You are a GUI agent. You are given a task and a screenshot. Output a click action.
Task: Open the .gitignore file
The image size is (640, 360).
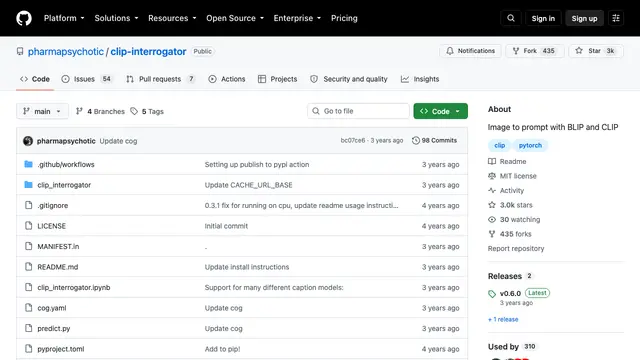(53, 206)
